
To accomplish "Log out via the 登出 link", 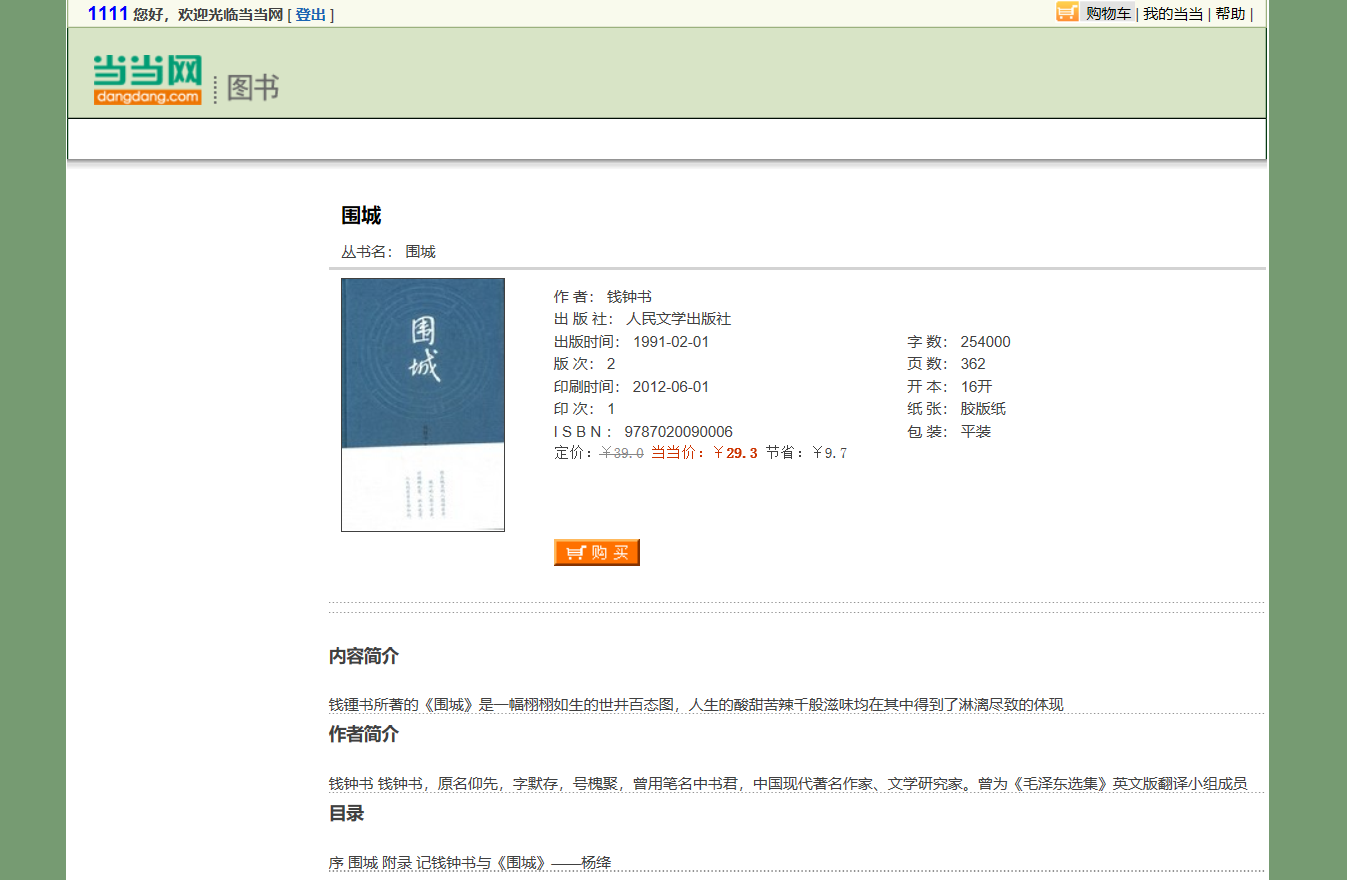I will pyautogui.click(x=311, y=15).
